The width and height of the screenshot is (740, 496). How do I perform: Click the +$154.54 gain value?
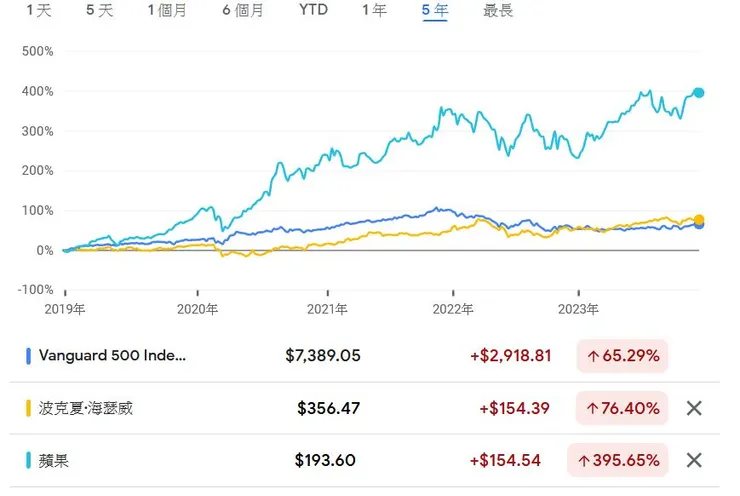pyautogui.click(x=505, y=460)
